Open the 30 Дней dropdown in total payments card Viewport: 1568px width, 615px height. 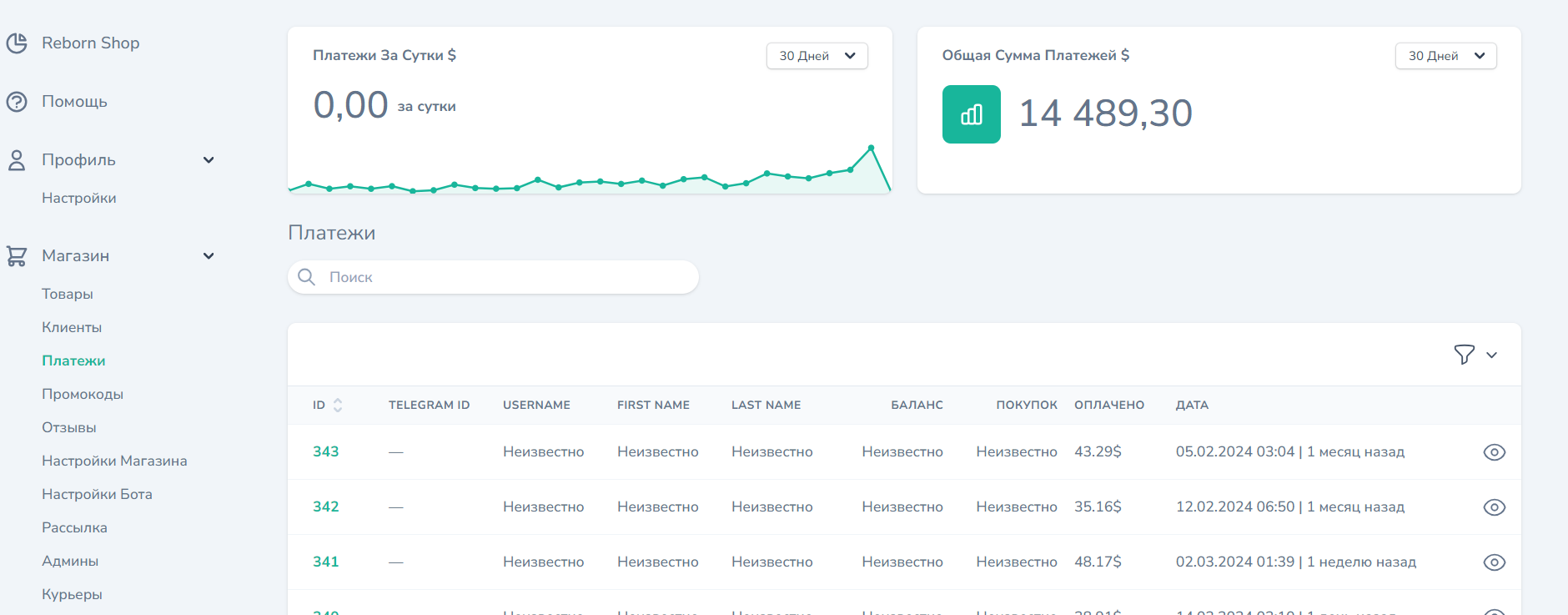click(x=1446, y=56)
